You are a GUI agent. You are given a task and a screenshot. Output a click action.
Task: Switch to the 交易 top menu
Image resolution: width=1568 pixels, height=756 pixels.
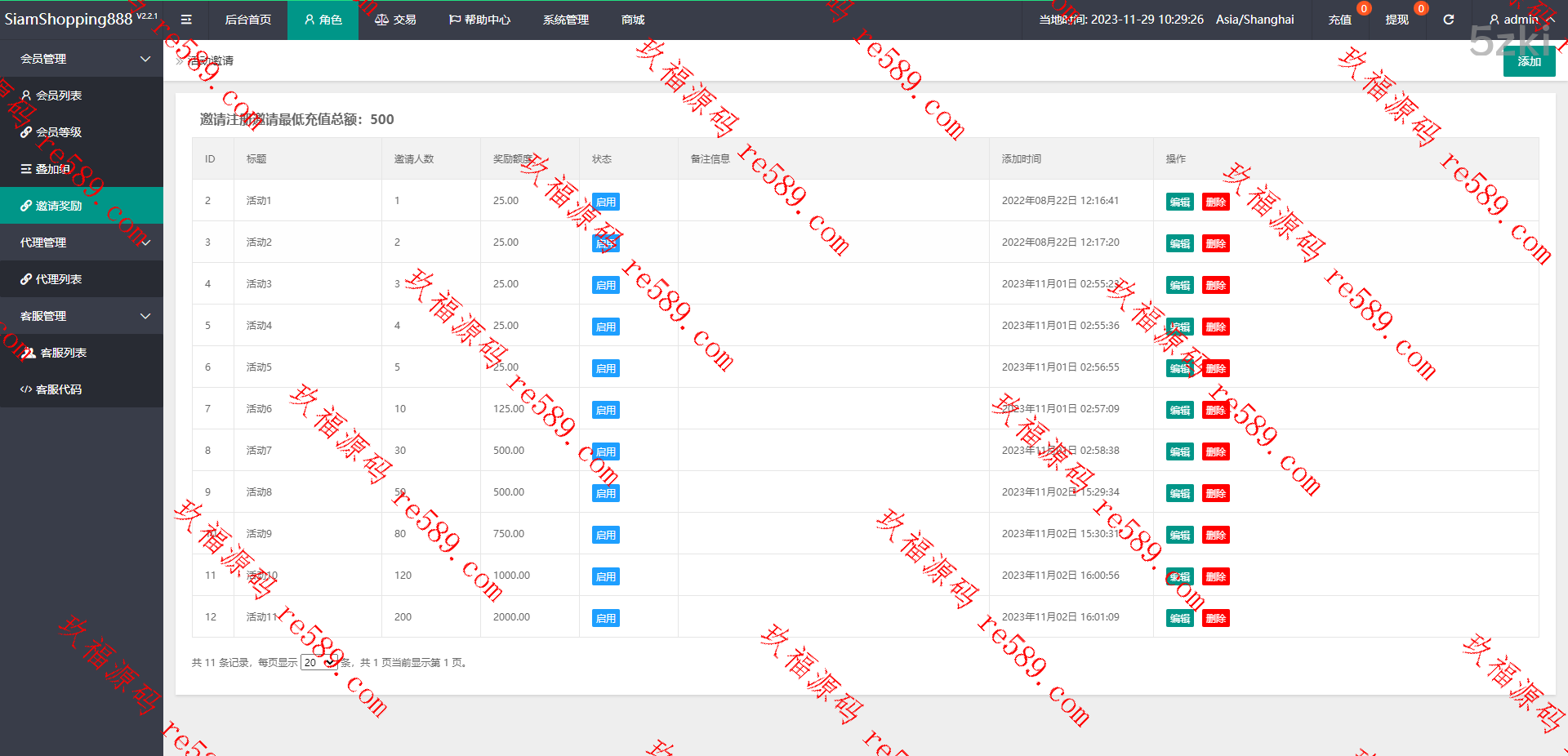tap(395, 20)
